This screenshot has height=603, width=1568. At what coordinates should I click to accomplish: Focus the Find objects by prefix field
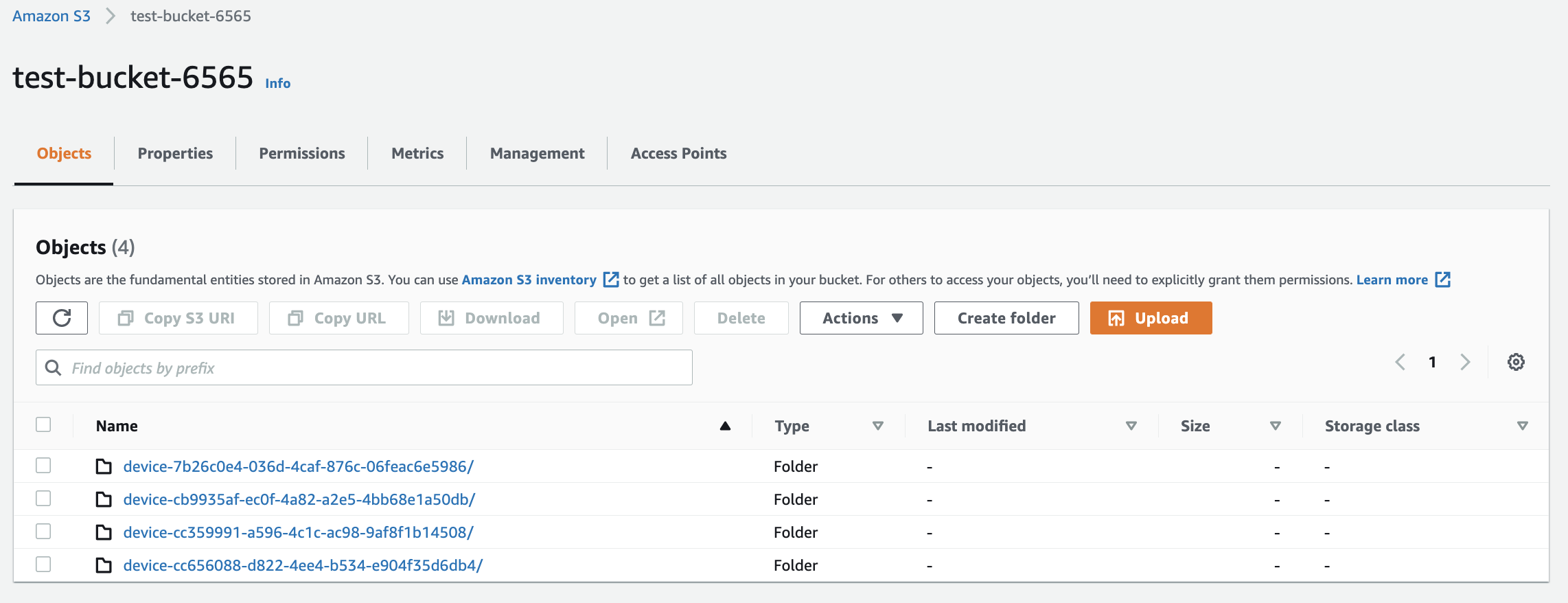(x=364, y=367)
